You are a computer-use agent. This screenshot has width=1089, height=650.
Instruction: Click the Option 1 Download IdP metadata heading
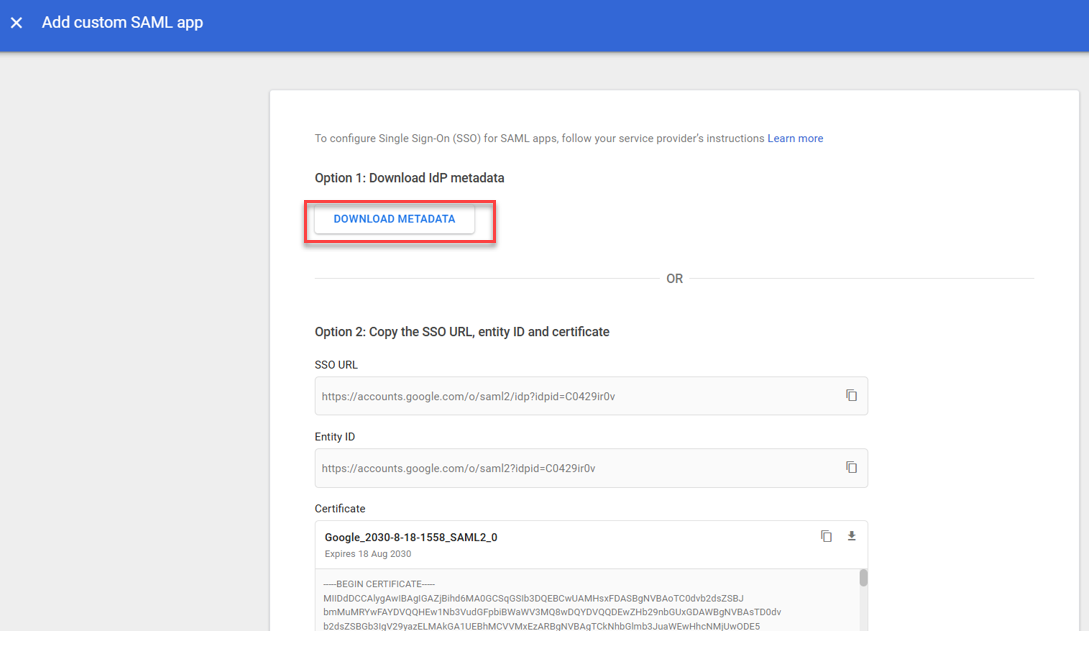(409, 178)
